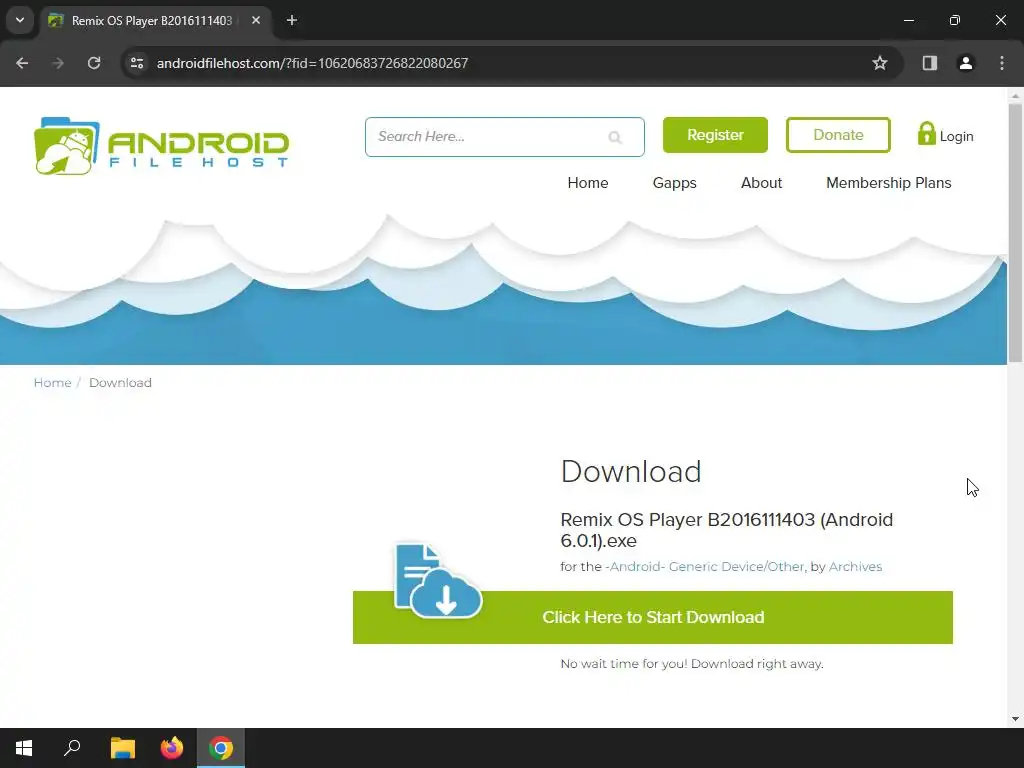Open the Home navigation menu item

point(588,183)
